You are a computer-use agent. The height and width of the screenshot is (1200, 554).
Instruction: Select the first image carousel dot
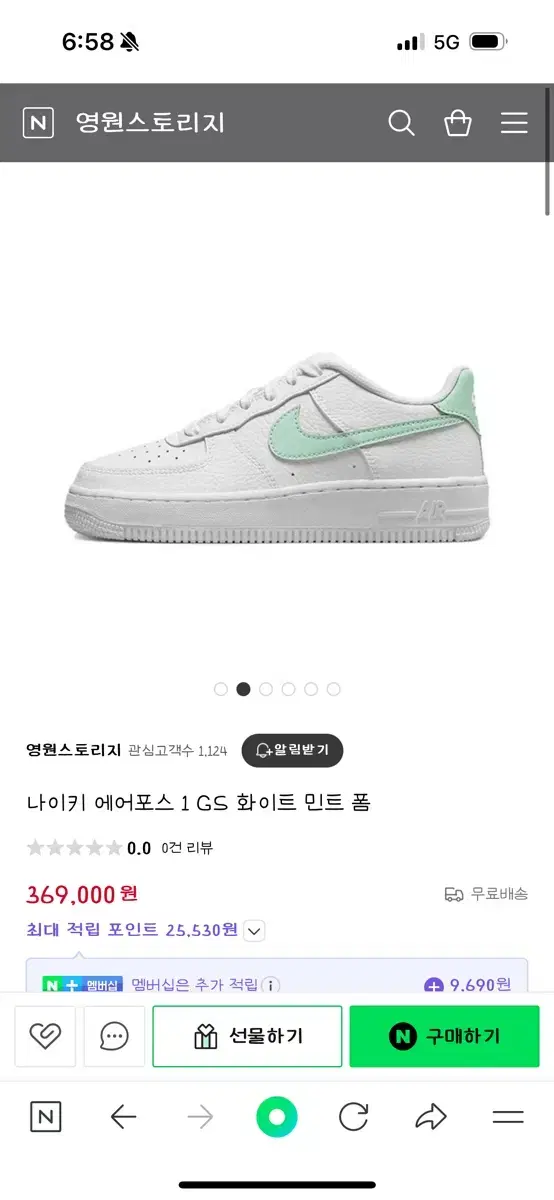[221, 689]
